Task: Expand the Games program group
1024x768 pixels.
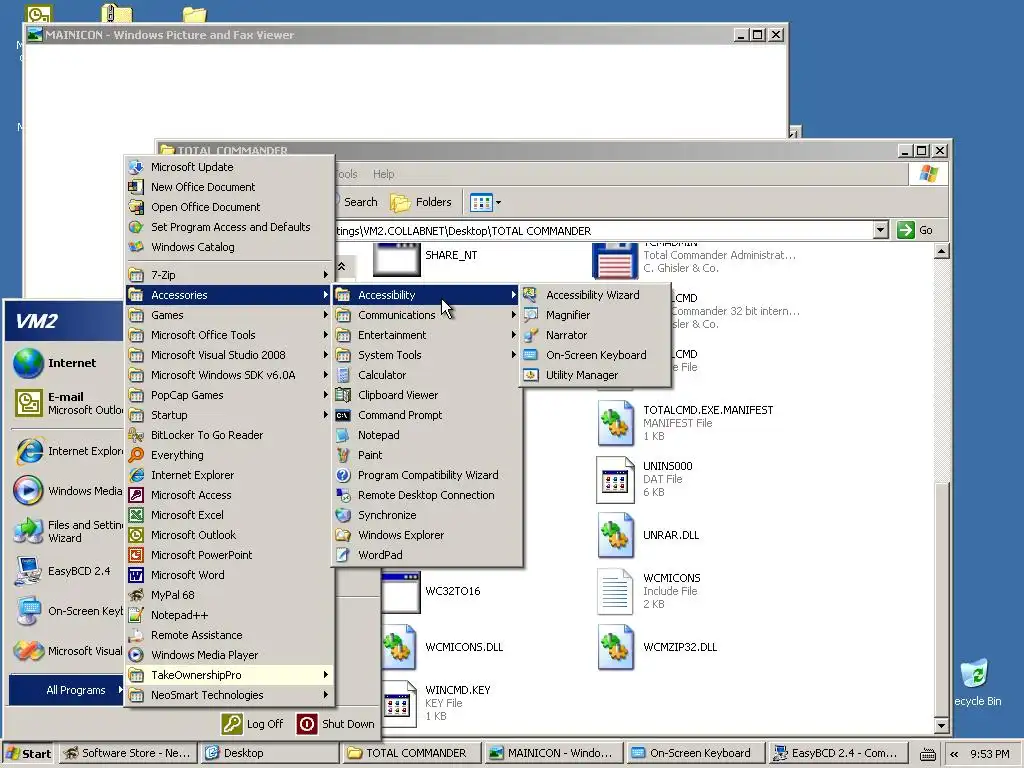Action: click(229, 315)
